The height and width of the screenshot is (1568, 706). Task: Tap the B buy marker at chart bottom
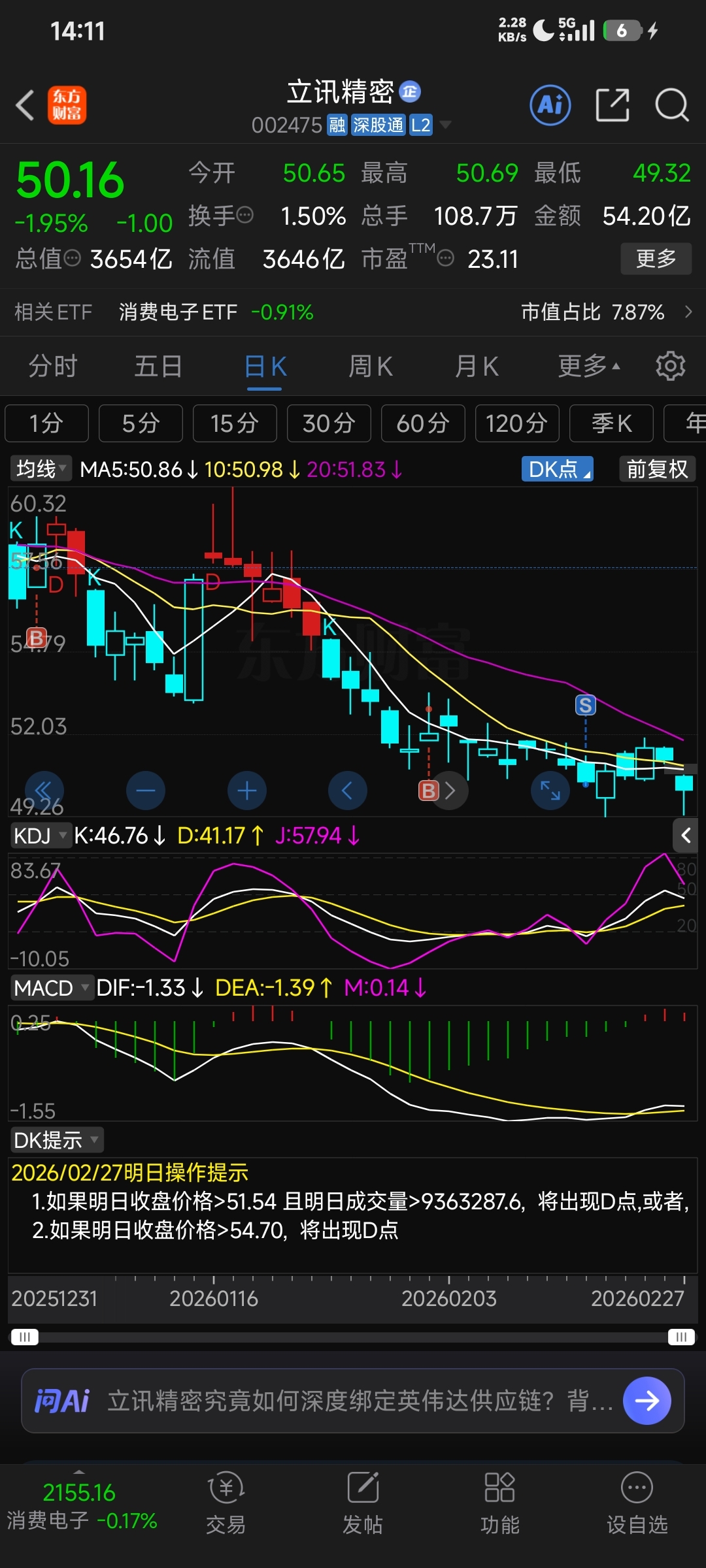point(428,791)
